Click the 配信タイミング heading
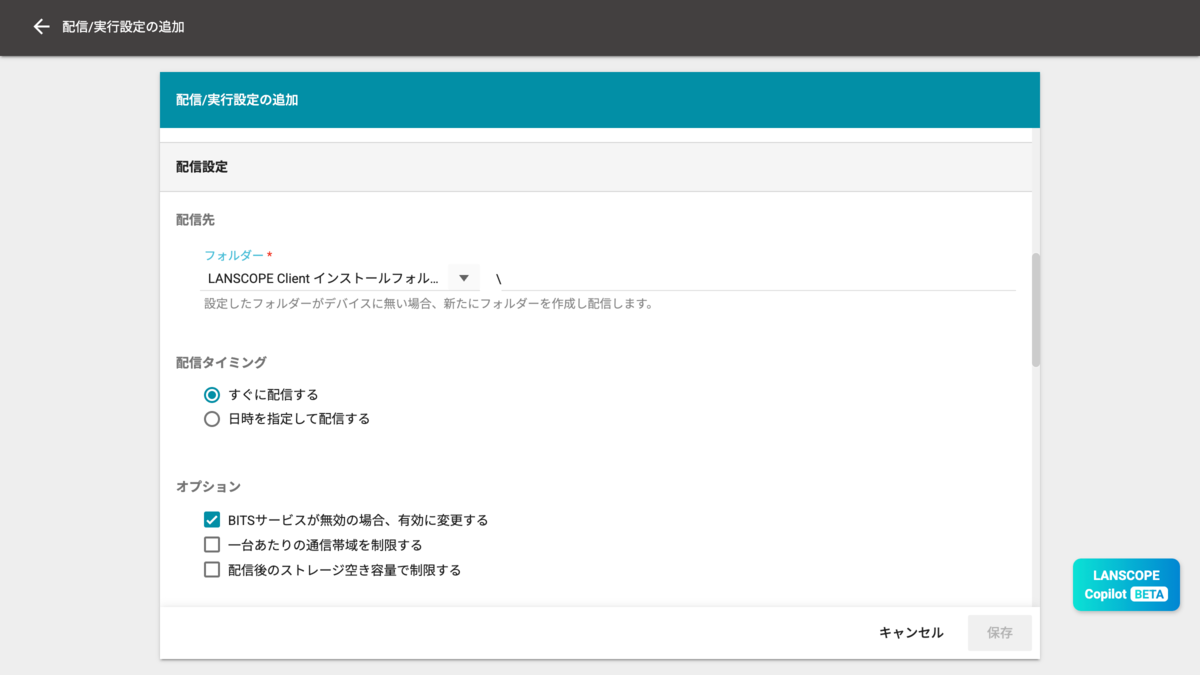Image resolution: width=1200 pixels, height=675 pixels. pyautogui.click(x=221, y=362)
